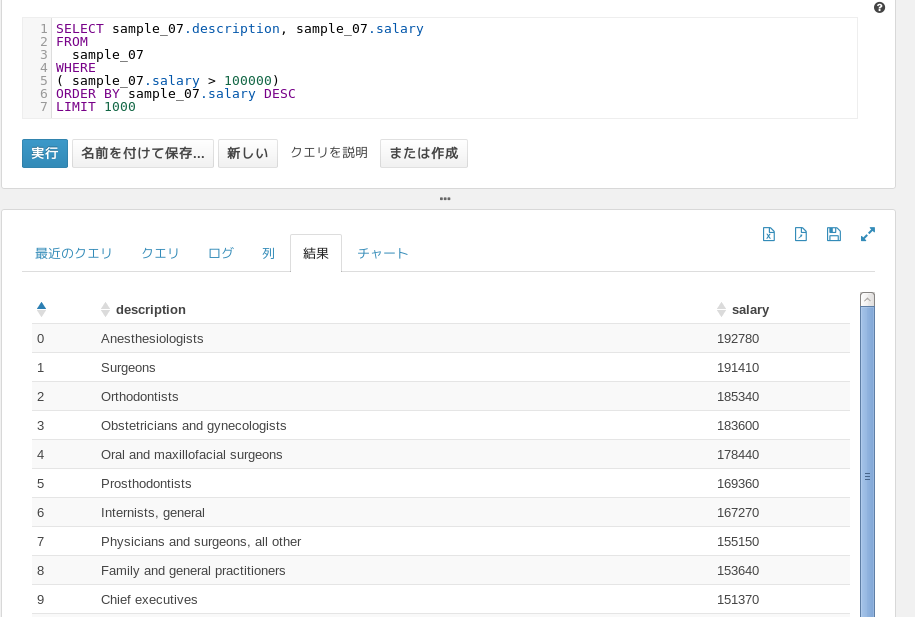
Task: Open the クエリ tab
Action: point(160,253)
